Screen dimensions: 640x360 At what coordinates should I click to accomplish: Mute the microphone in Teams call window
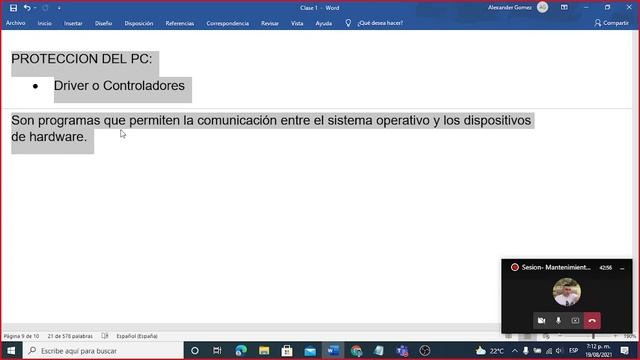[x=558, y=321]
